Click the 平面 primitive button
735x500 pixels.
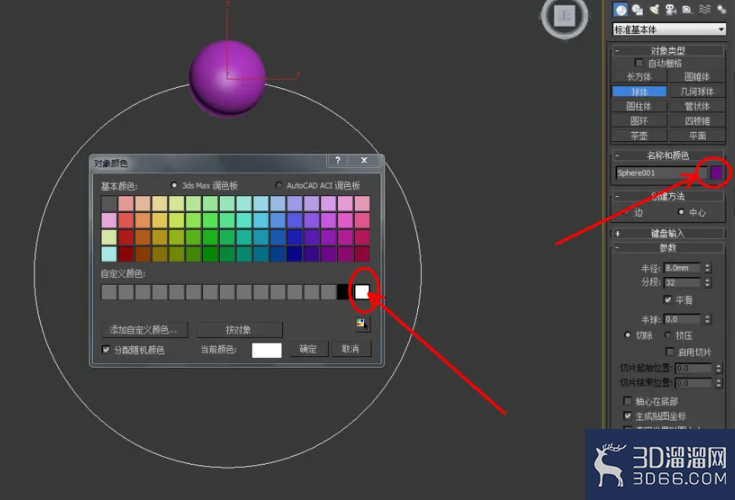(697, 136)
